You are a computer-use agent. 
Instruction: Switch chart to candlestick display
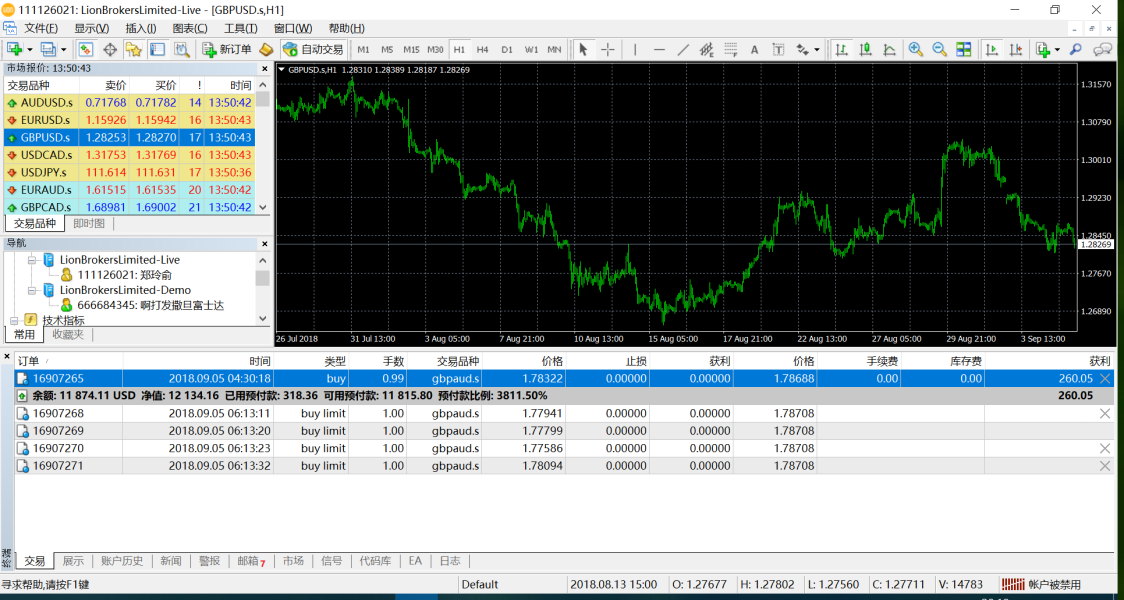tap(864, 49)
